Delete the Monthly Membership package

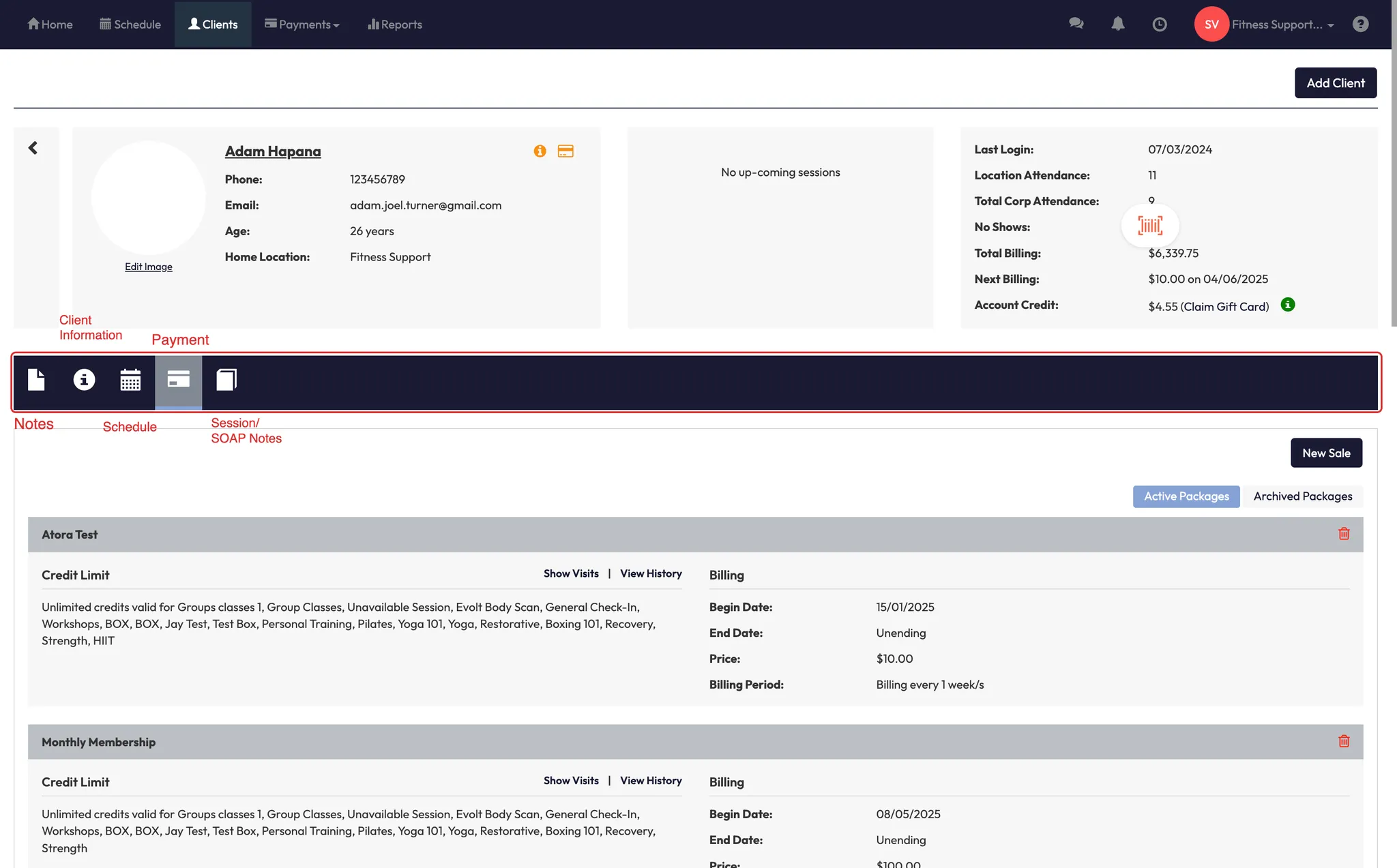[1344, 741]
